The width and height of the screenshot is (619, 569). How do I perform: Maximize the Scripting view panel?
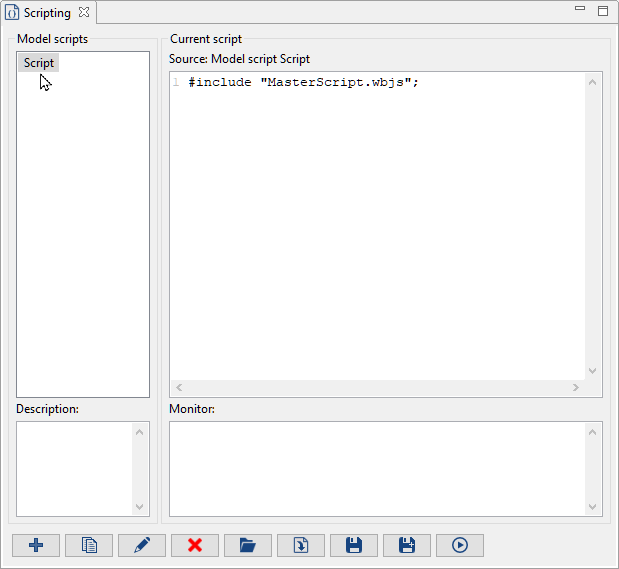click(603, 11)
